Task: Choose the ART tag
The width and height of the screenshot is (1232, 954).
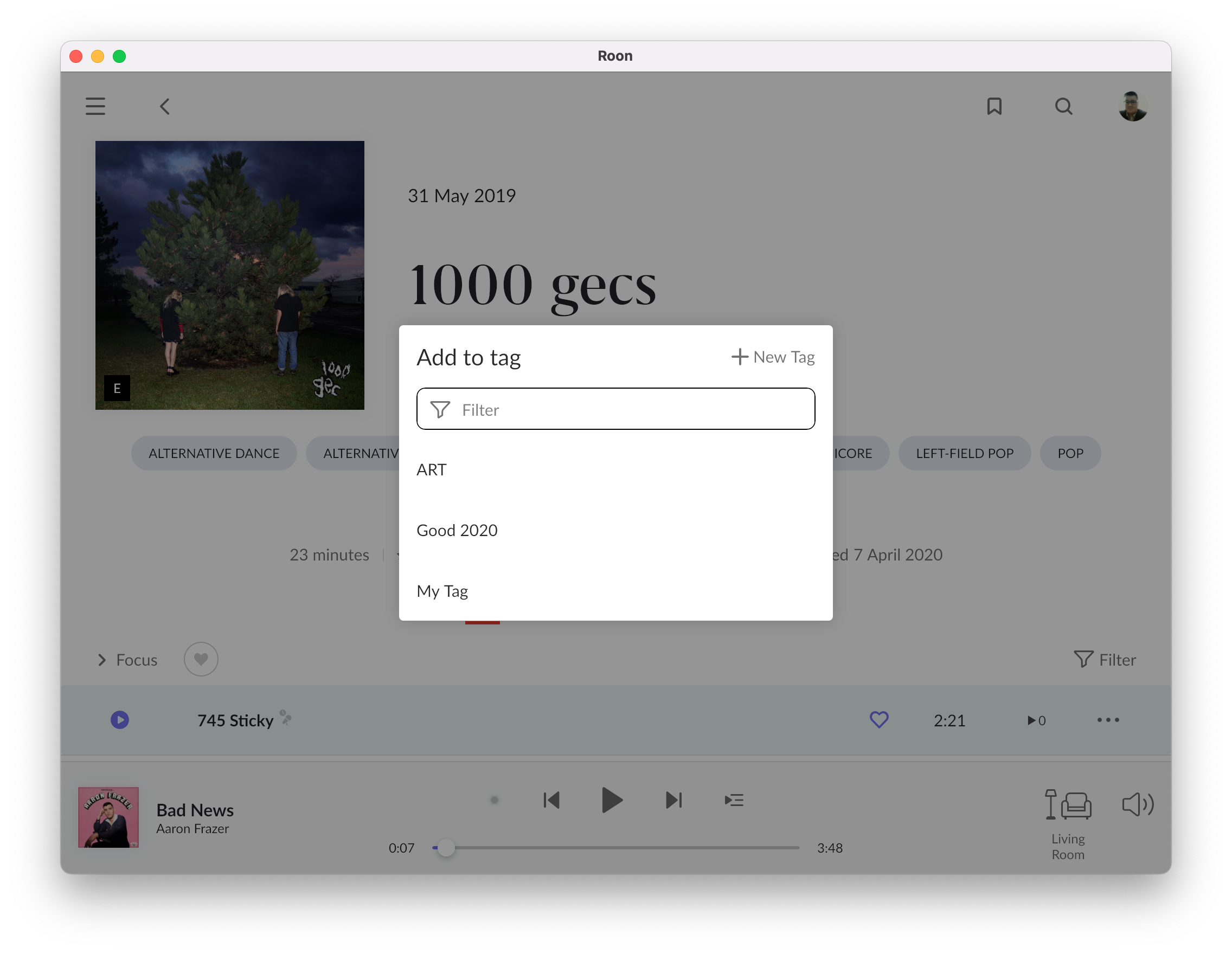Action: [432, 469]
